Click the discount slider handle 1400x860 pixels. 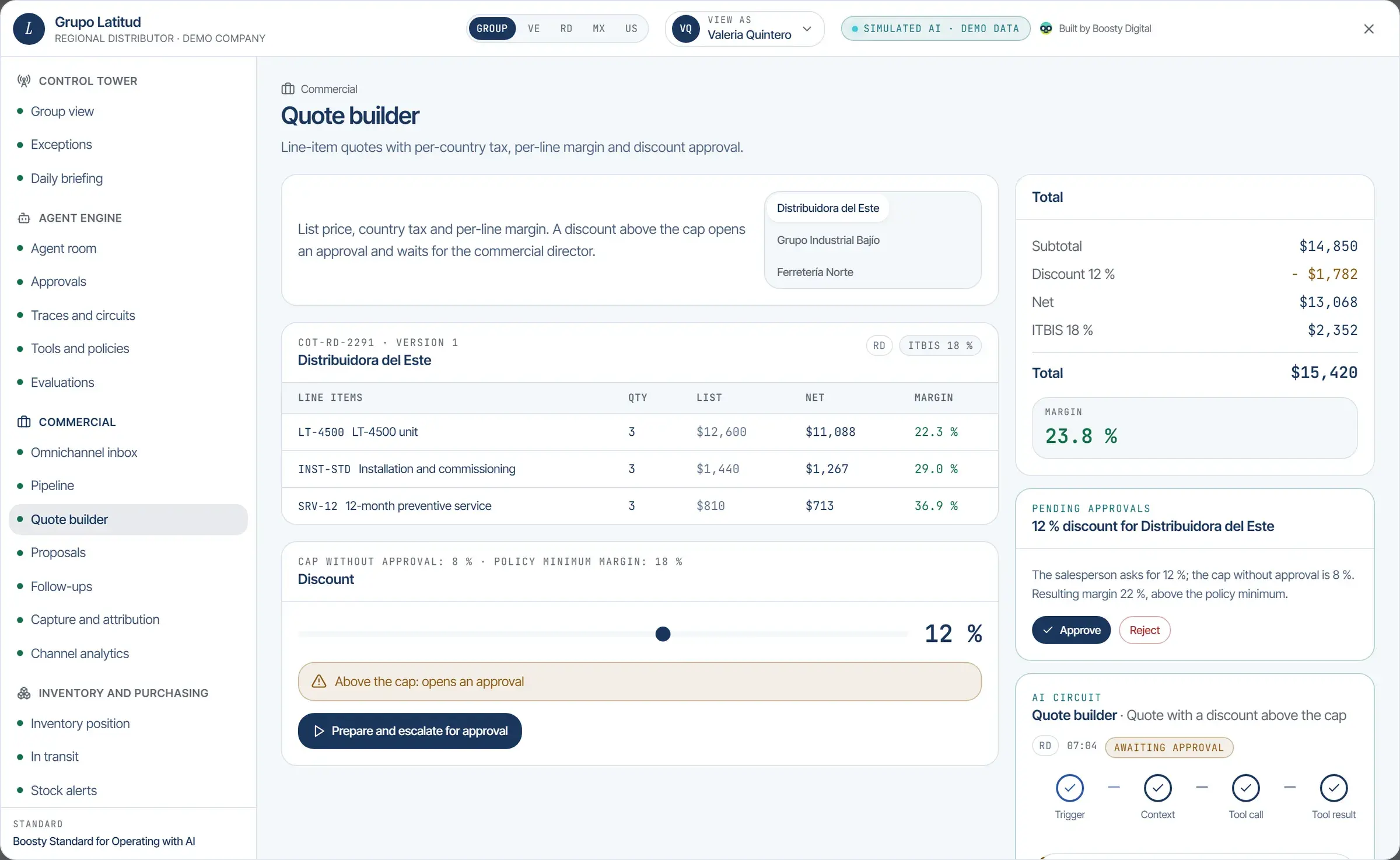pos(663,634)
